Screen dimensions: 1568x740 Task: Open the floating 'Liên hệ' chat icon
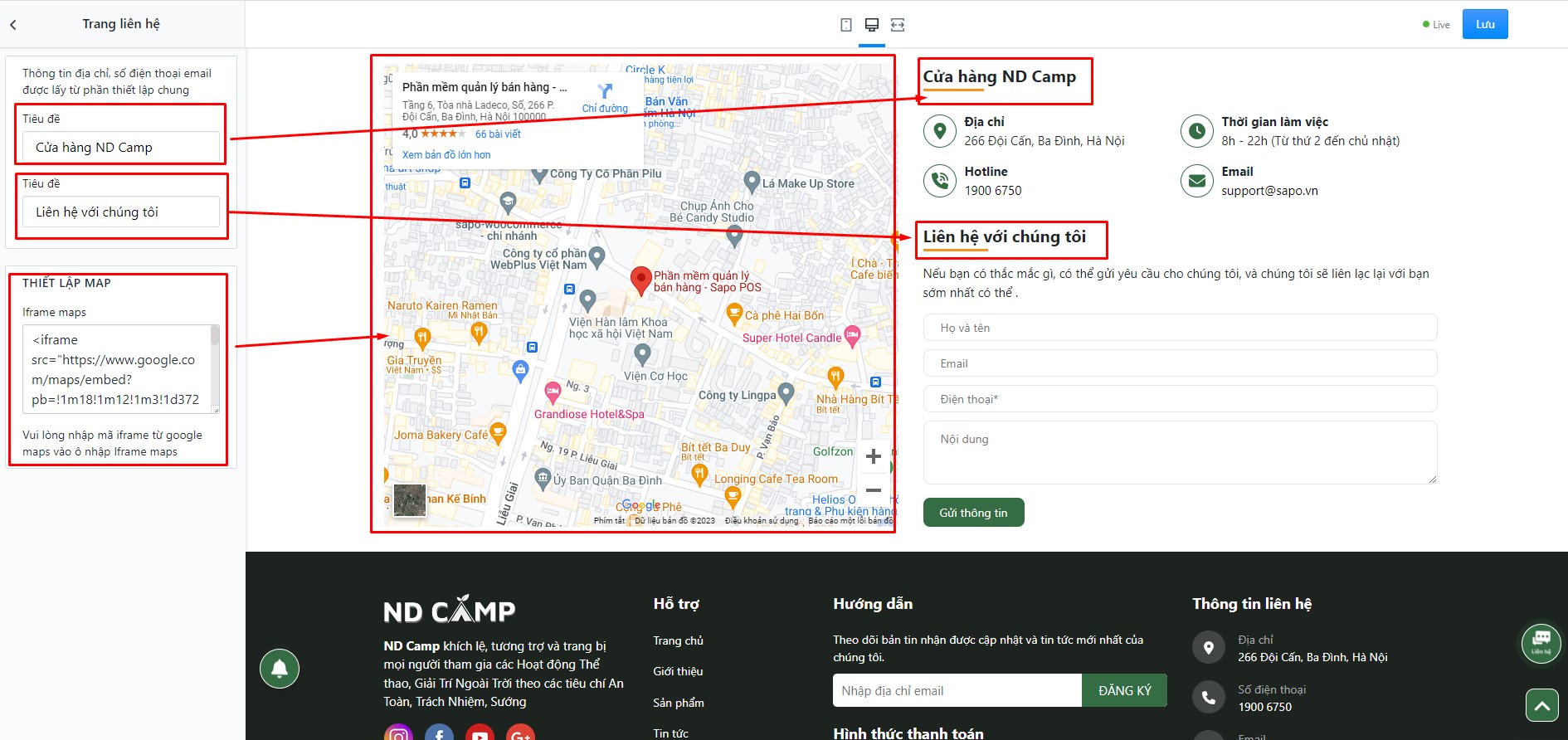[1541, 643]
